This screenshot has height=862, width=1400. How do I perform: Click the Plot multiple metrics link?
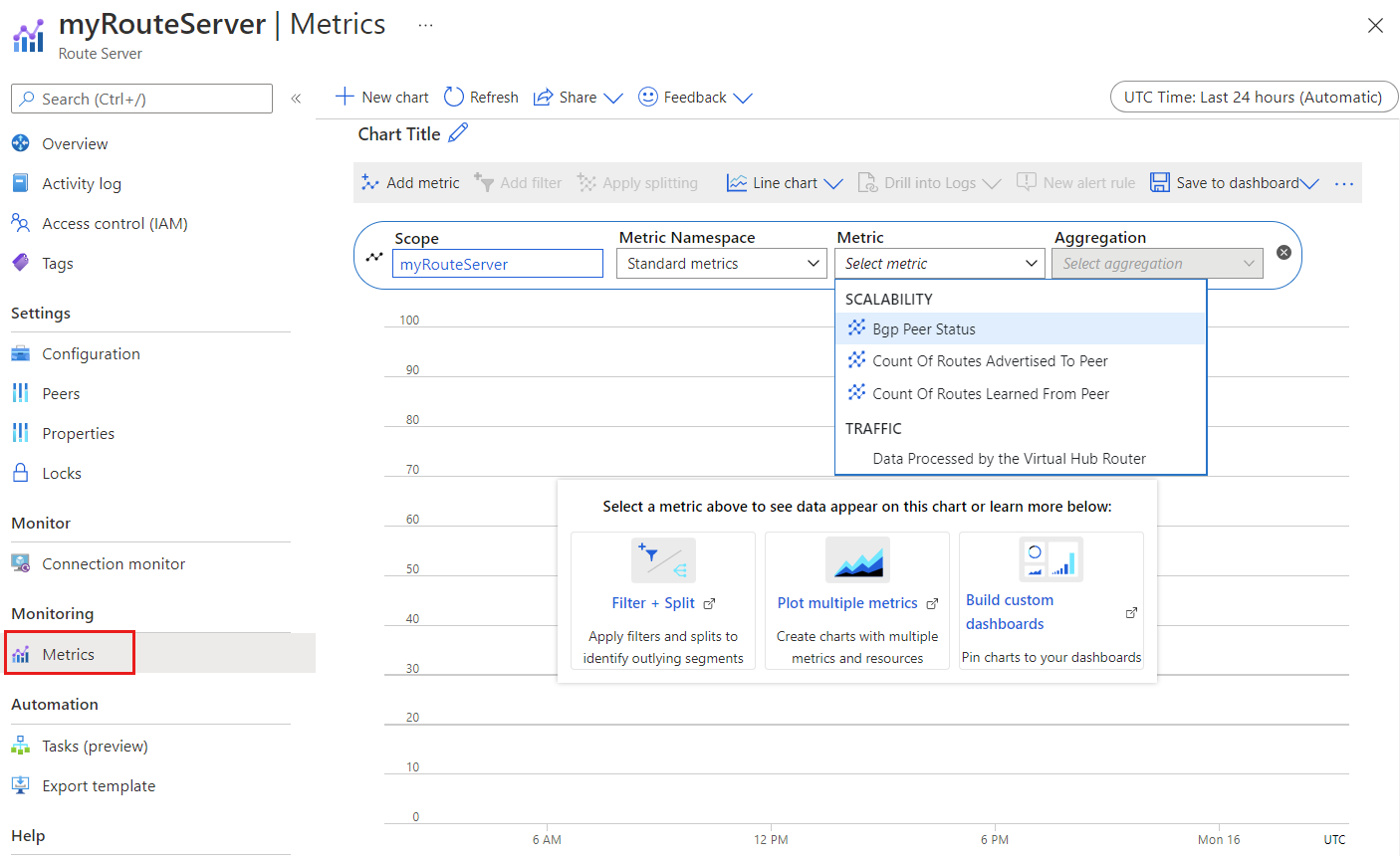pos(849,602)
